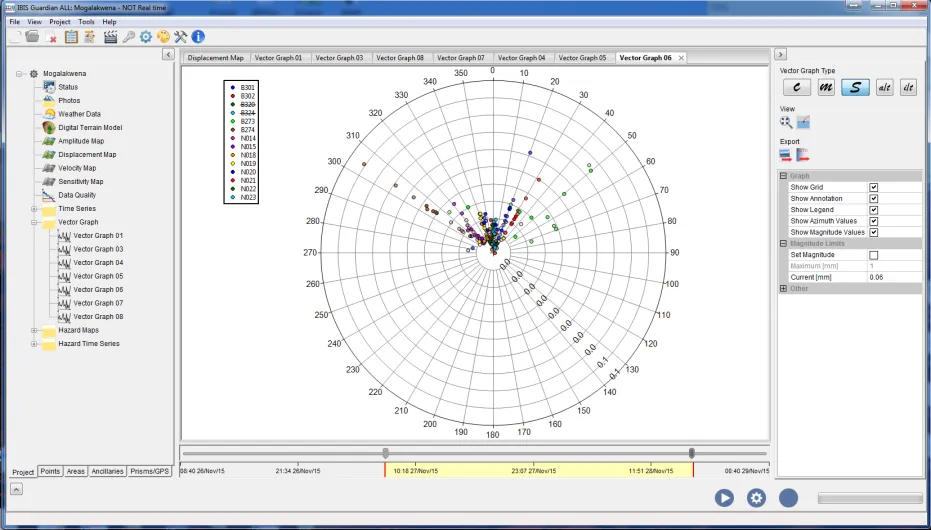Open the Tools menu
931x530 pixels.
[x=86, y=21]
